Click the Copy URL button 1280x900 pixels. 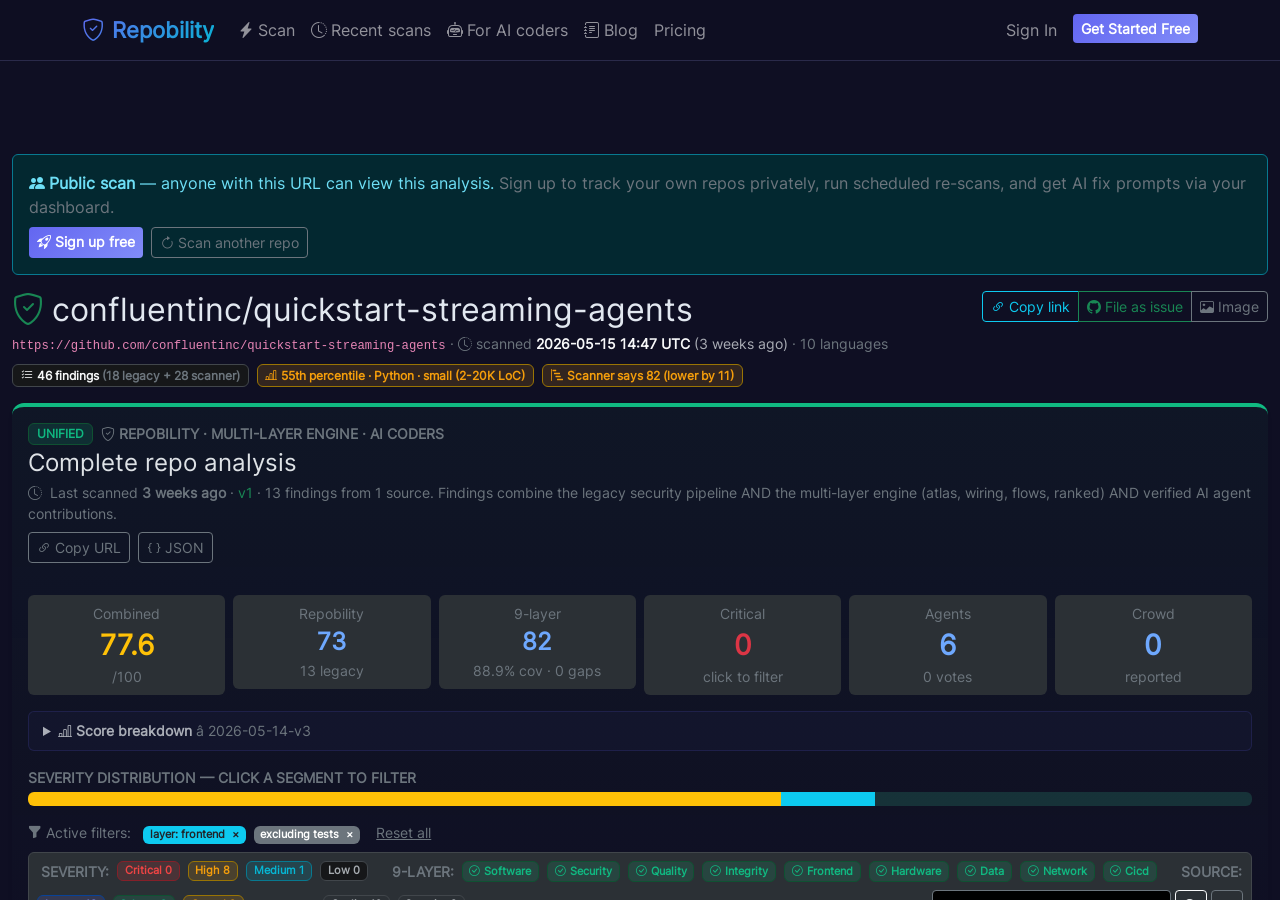[x=79, y=548]
